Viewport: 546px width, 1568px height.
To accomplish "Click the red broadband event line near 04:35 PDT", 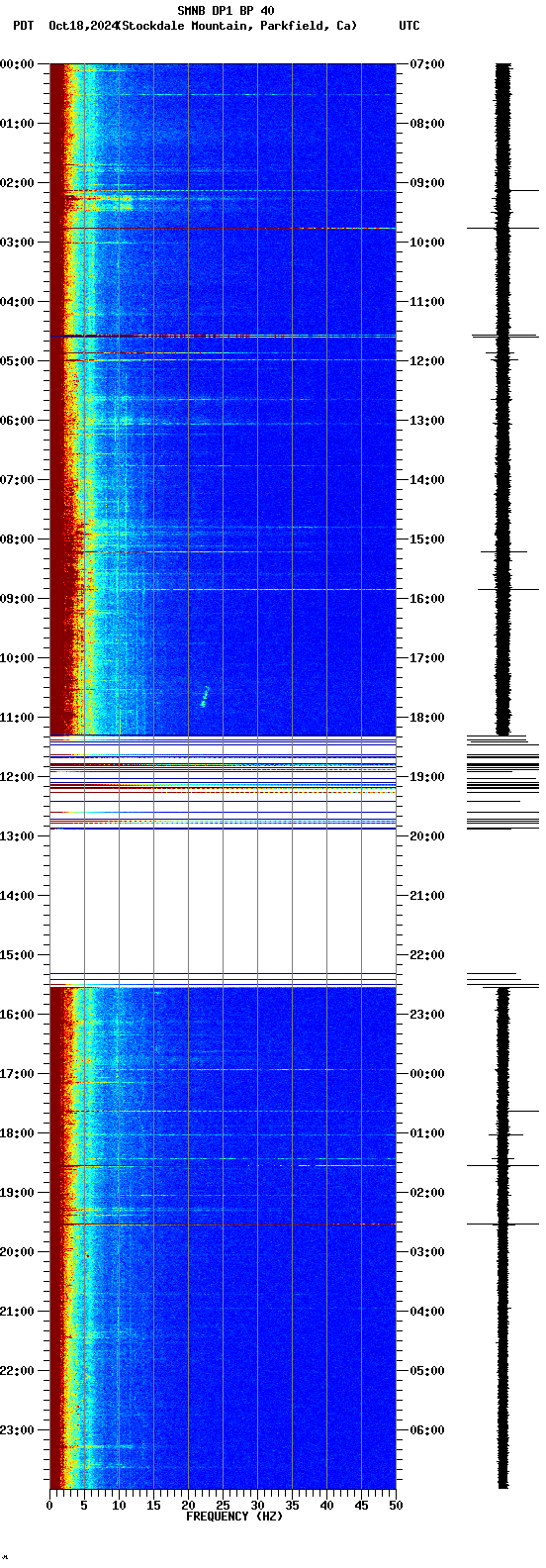I will coord(223,337).
